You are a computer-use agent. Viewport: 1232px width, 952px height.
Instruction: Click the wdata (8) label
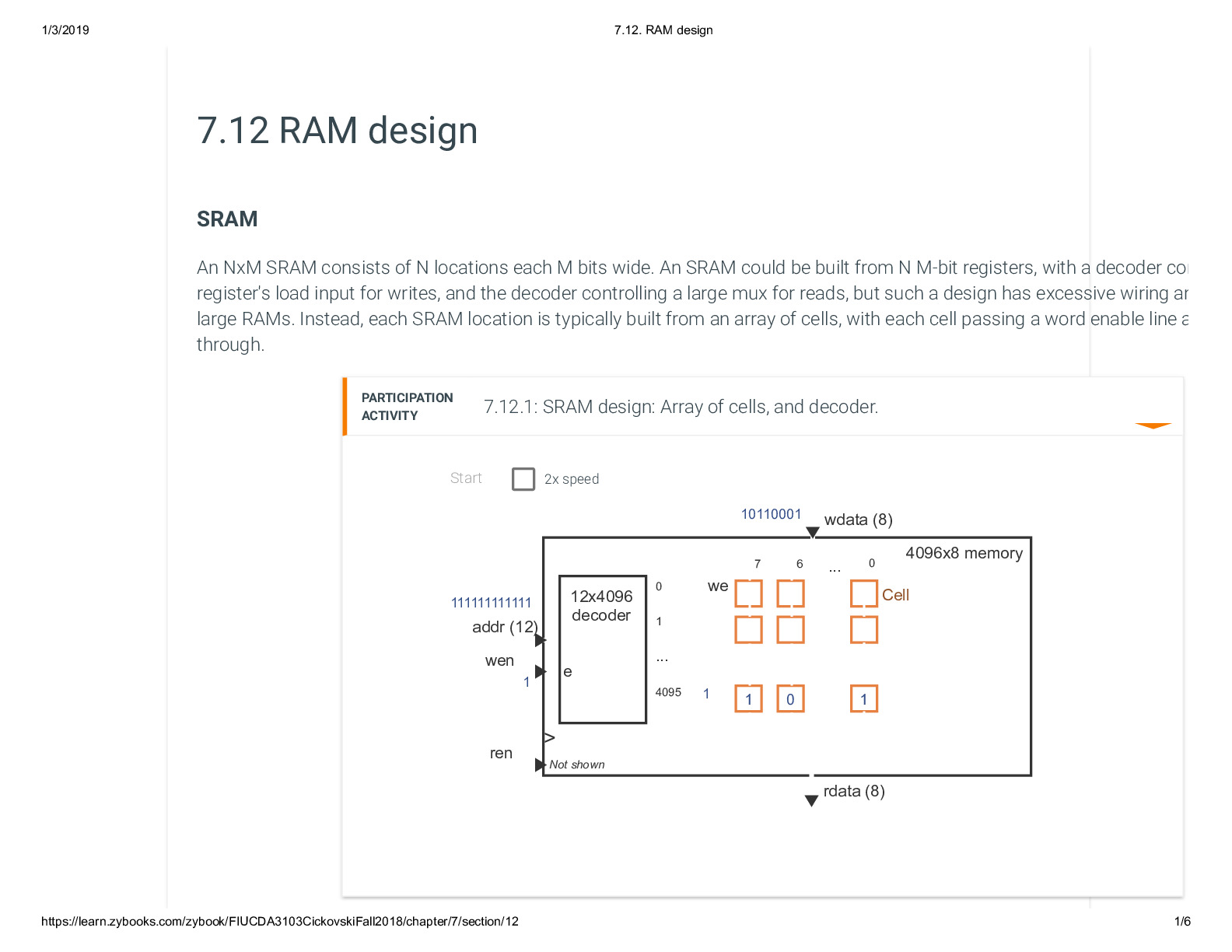pos(859,520)
